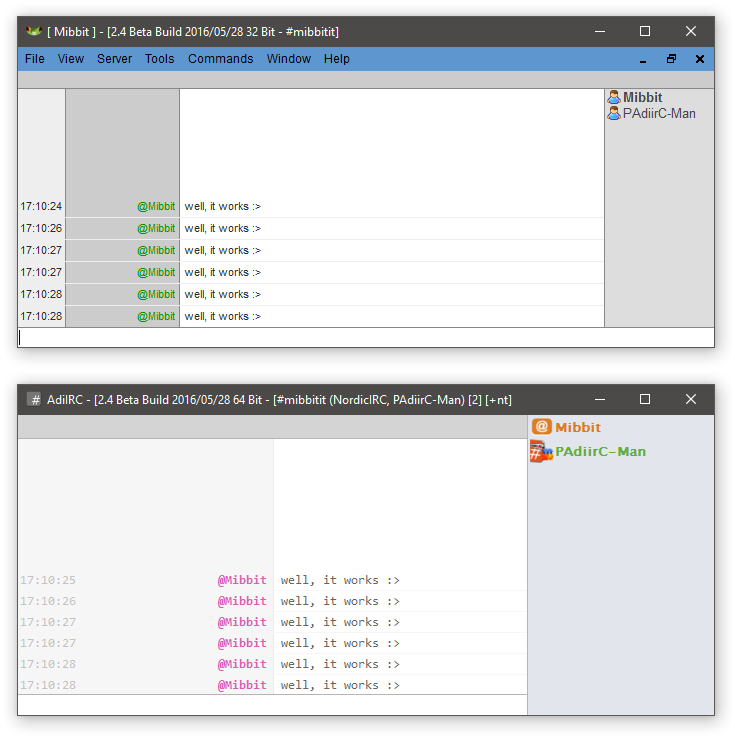Click message text at 17:10:25 in AdiIRC window
This screenshot has width=735, height=736.
point(340,580)
